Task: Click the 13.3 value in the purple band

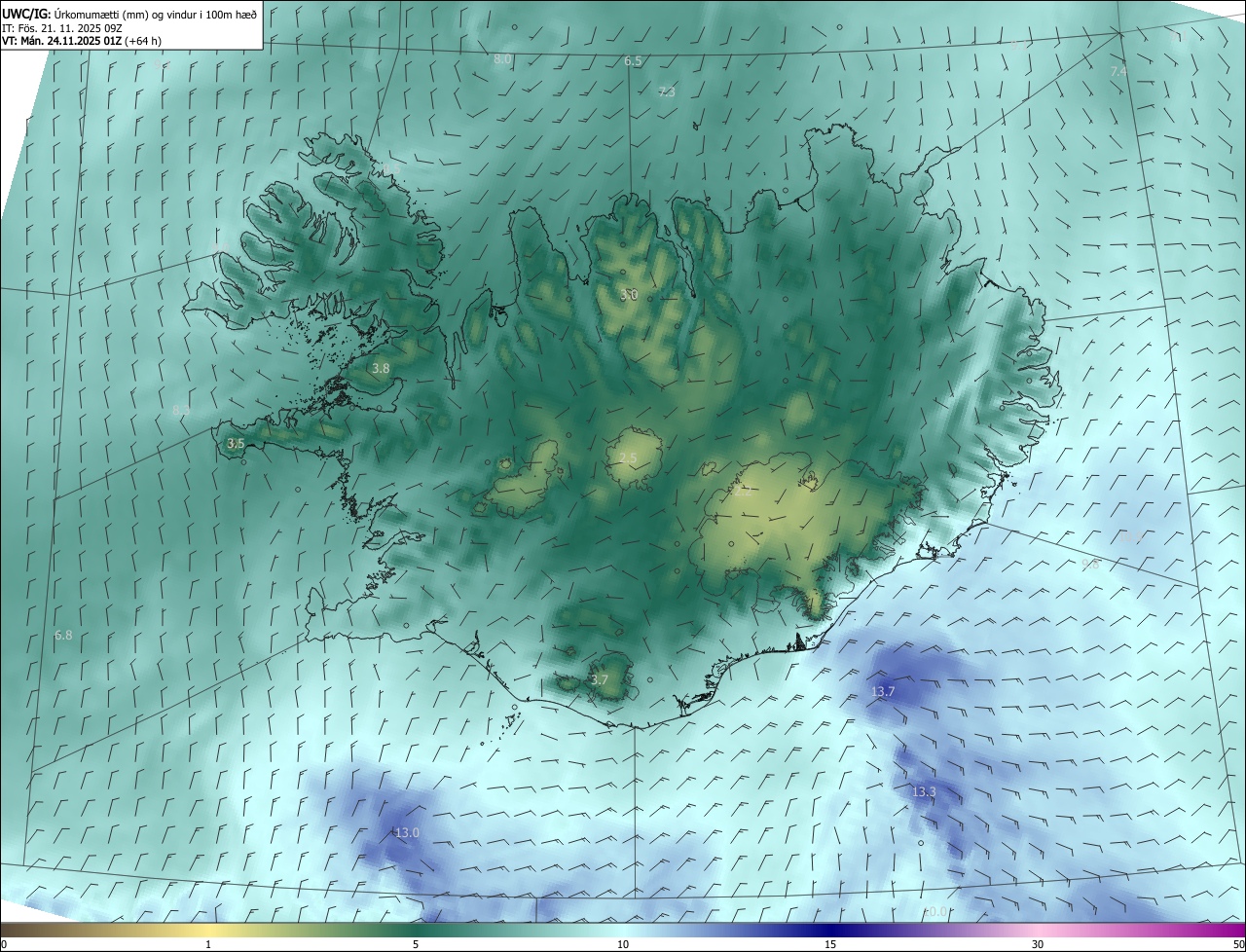Action: click(x=924, y=792)
